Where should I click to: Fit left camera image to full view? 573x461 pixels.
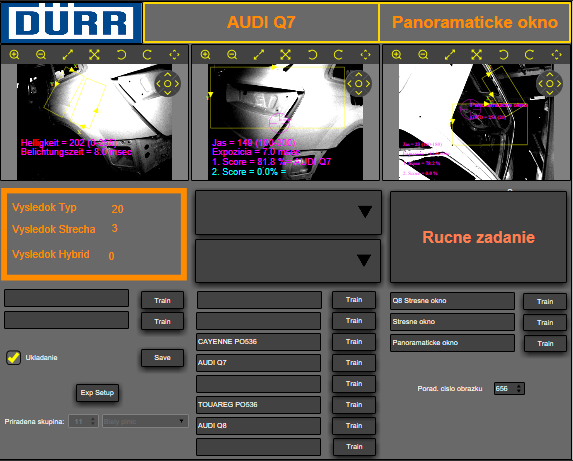pos(94,55)
